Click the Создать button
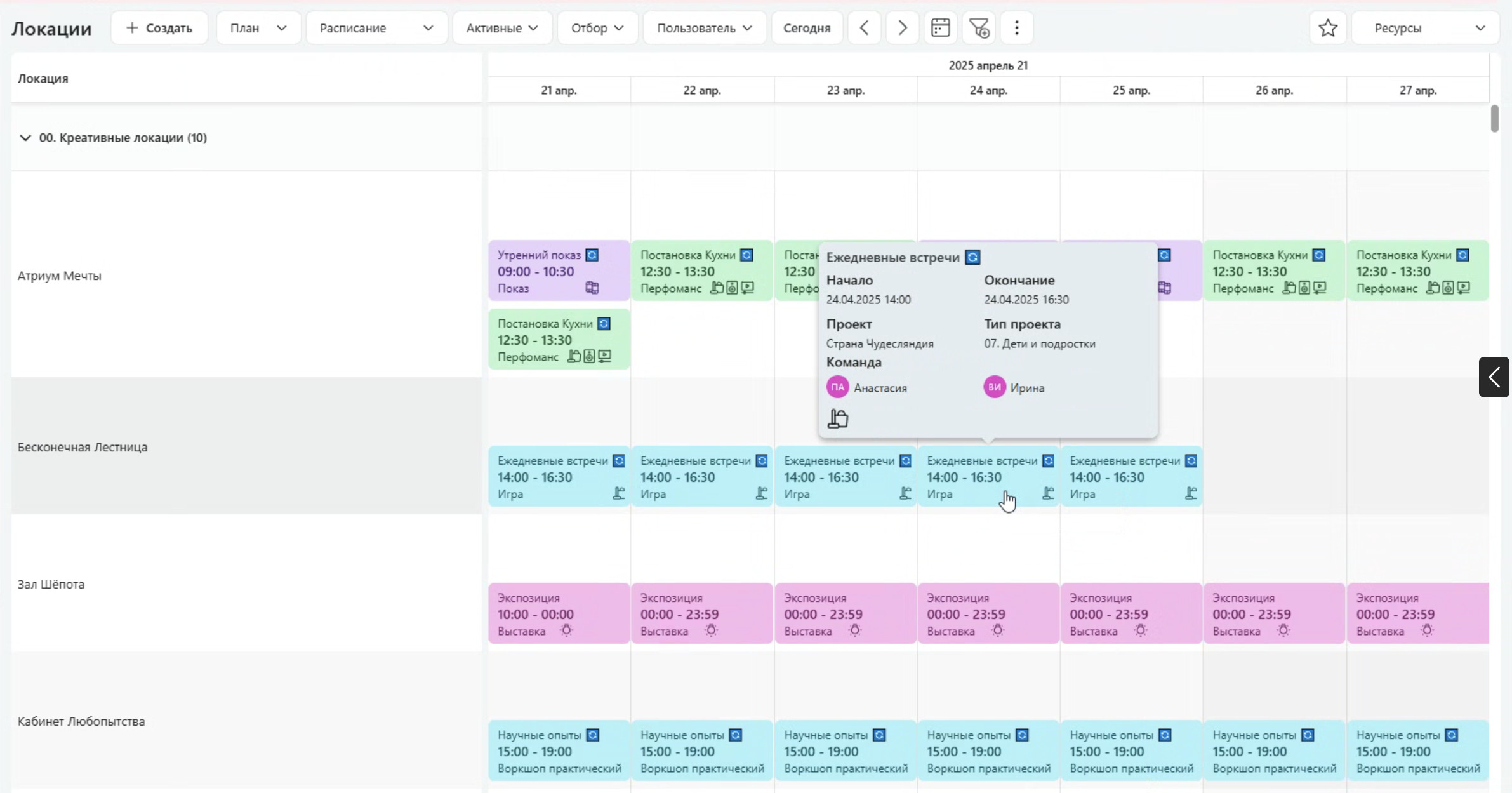 159,28
